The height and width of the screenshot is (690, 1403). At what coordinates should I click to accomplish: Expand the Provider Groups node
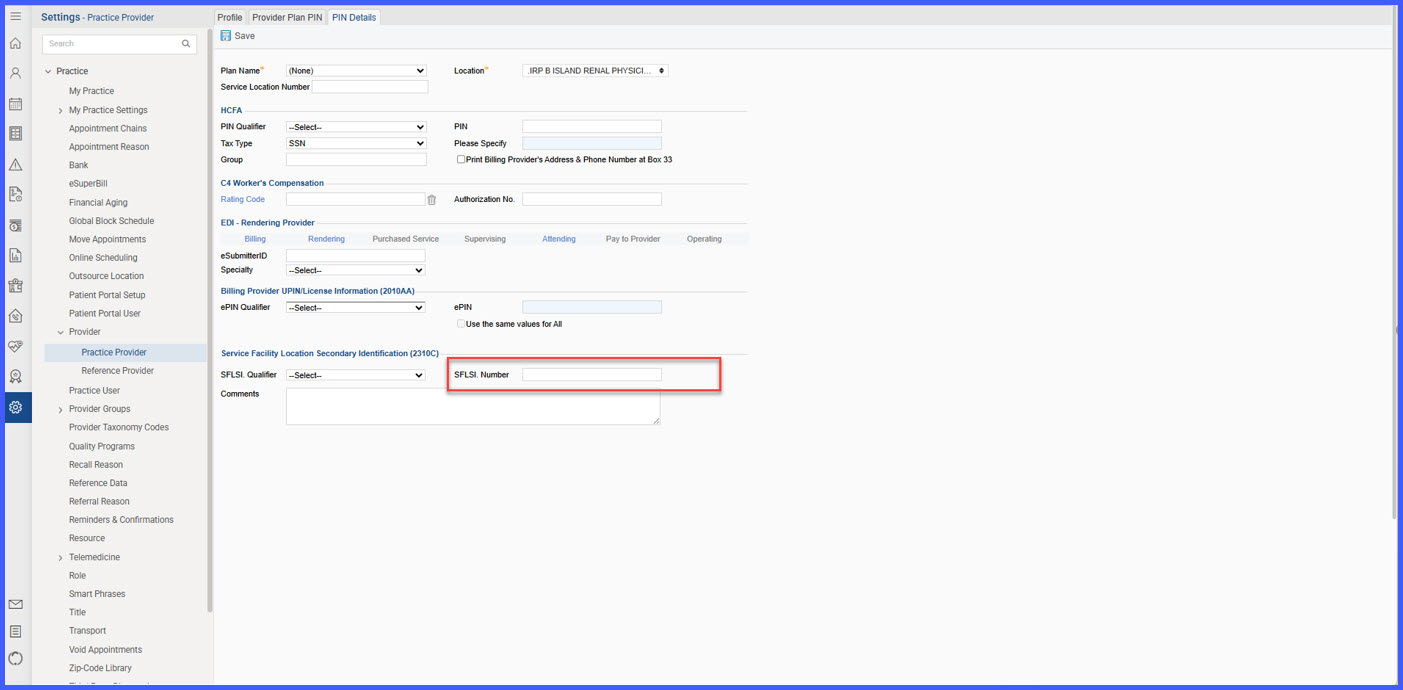point(60,409)
